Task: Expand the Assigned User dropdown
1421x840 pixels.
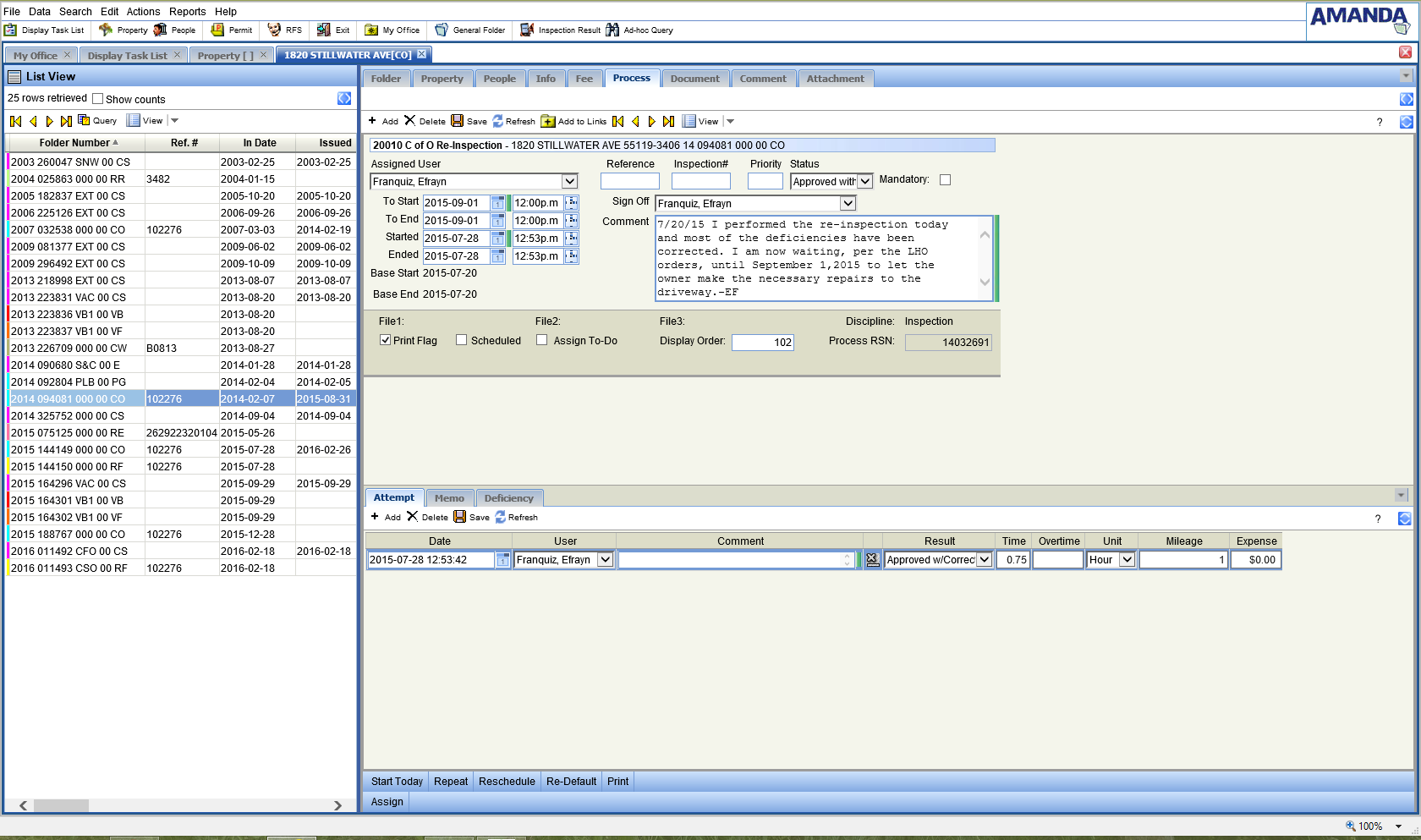Action: [569, 181]
